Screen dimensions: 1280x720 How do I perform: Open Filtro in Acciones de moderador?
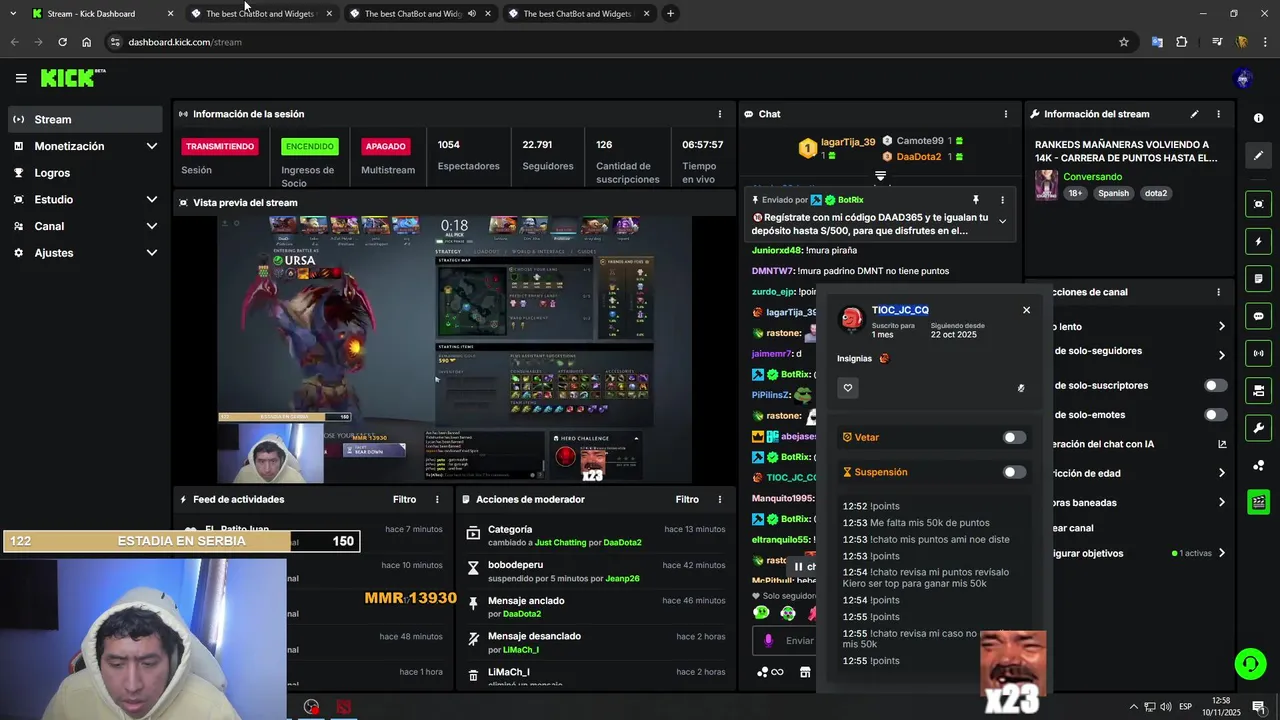[x=687, y=499]
